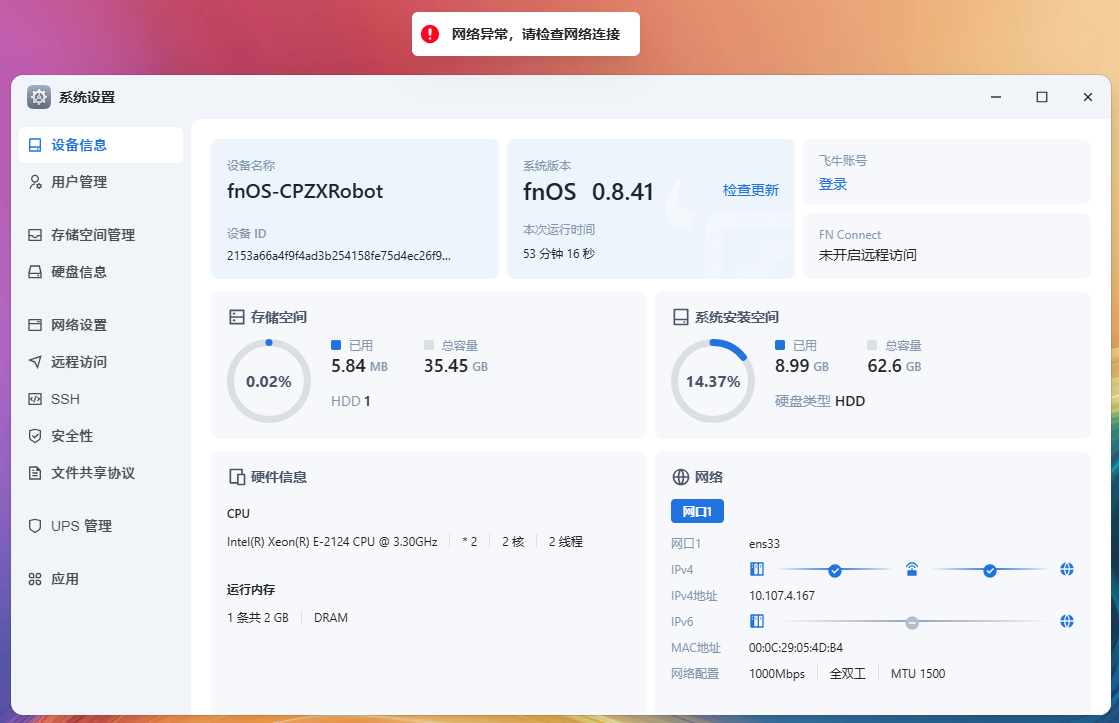This screenshot has height=723, width=1119.
Task: Click the uptime 53 分钟 16 秒
Action: [x=559, y=253]
